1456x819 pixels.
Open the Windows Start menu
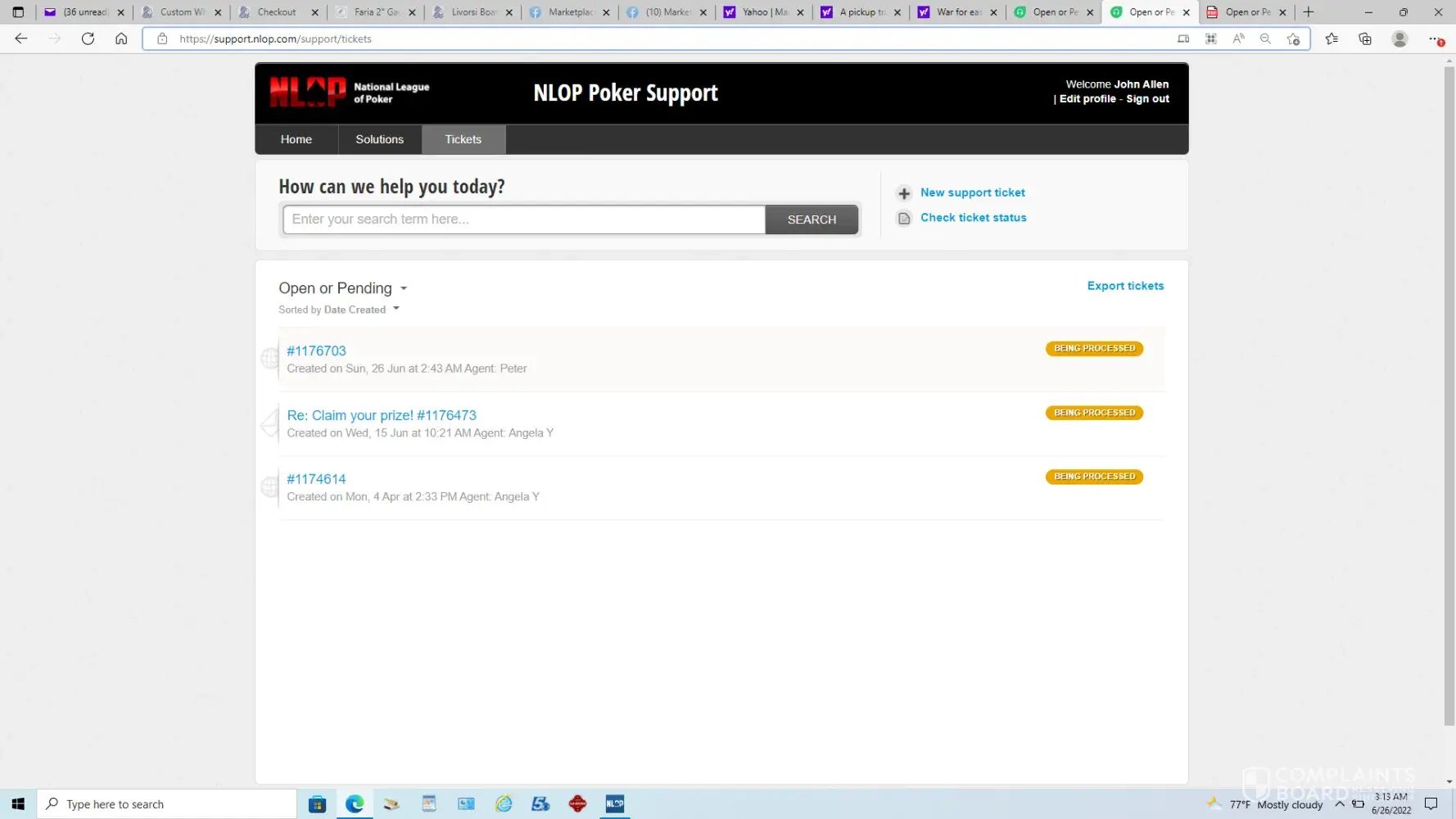(18, 803)
